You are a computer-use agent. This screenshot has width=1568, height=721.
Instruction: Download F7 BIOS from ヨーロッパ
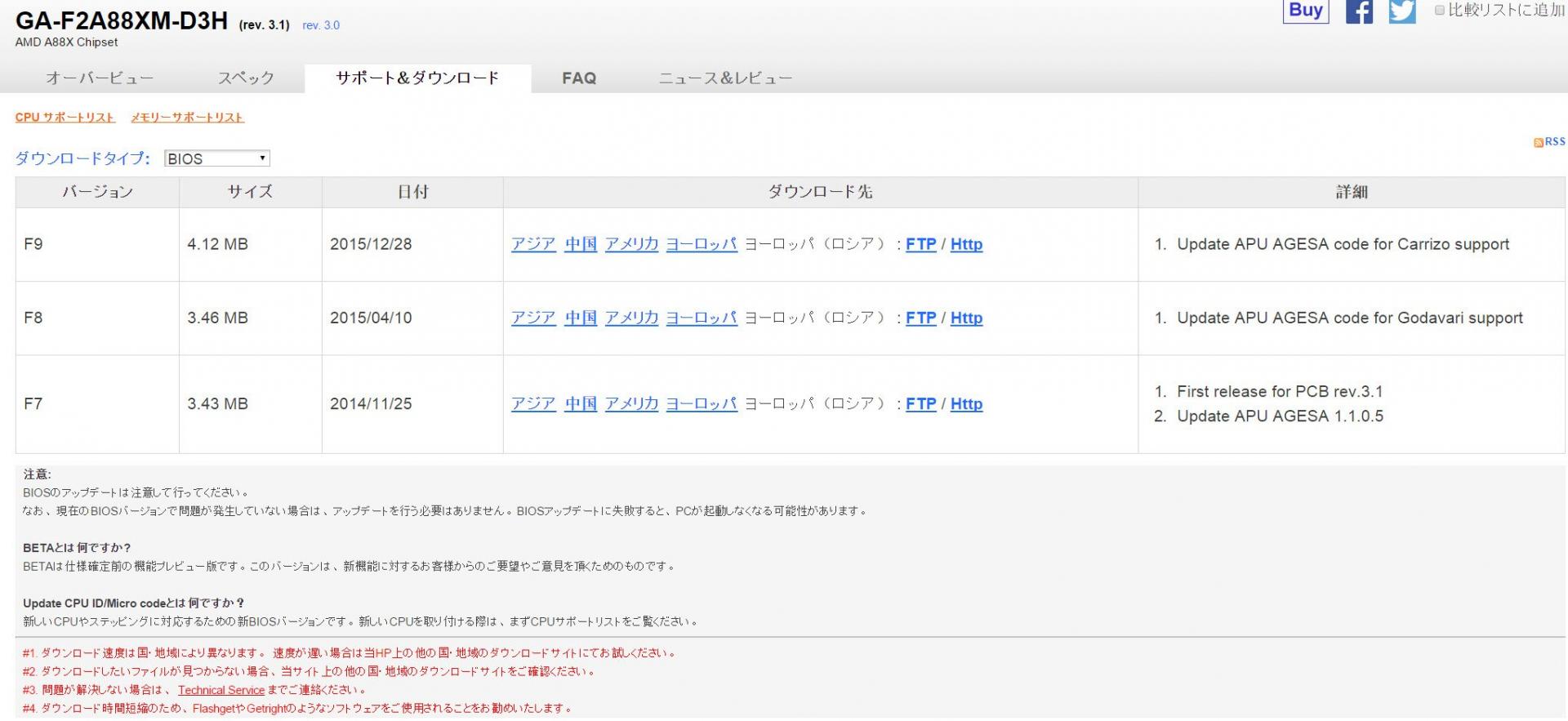[702, 403]
